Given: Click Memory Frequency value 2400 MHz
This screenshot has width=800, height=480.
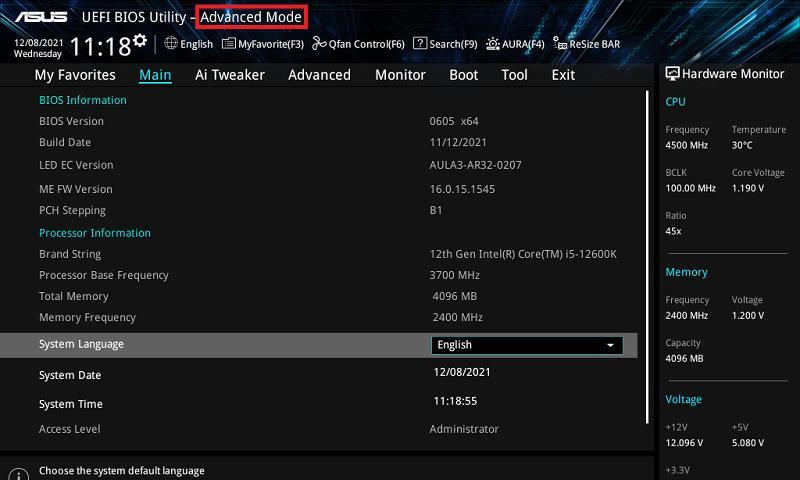Looking at the screenshot, I should [x=458, y=317].
